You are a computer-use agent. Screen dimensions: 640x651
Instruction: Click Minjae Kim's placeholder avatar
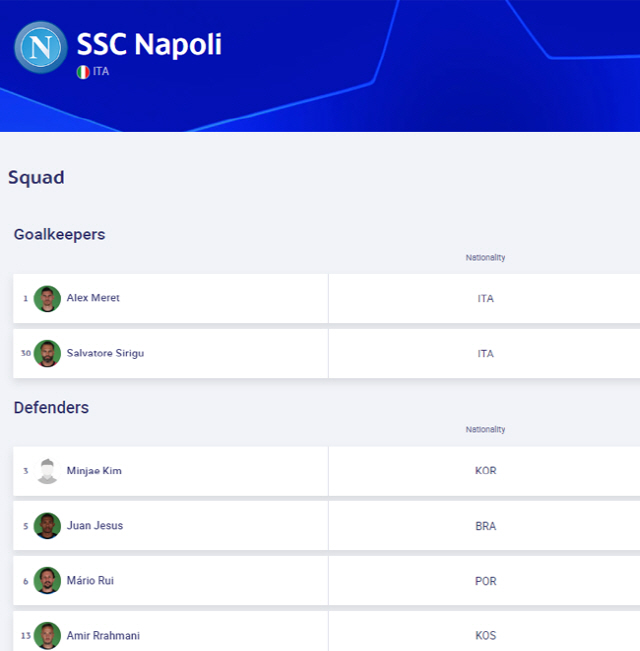tap(47, 471)
